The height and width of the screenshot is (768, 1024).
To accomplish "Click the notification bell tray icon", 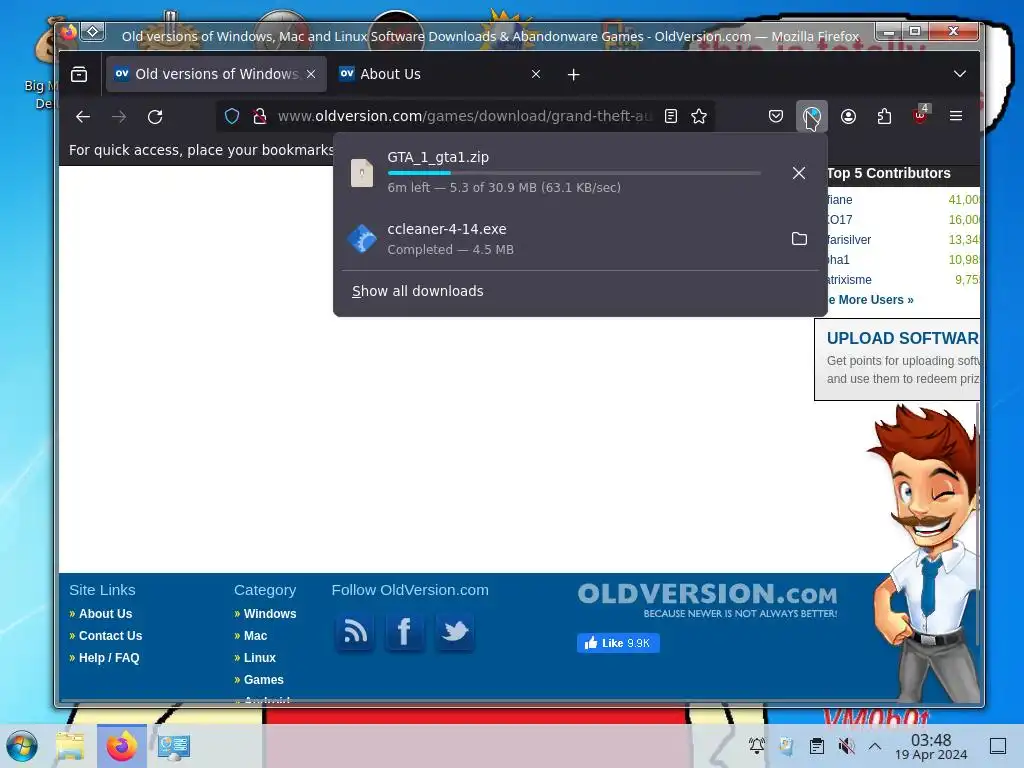I will pyautogui.click(x=757, y=746).
